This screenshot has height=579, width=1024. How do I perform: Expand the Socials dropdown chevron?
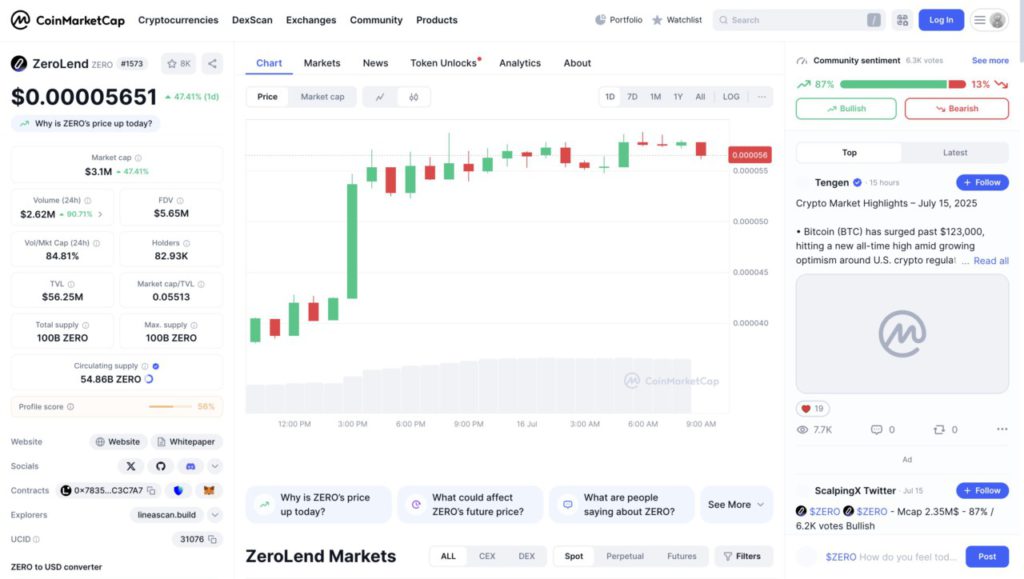[215, 466]
